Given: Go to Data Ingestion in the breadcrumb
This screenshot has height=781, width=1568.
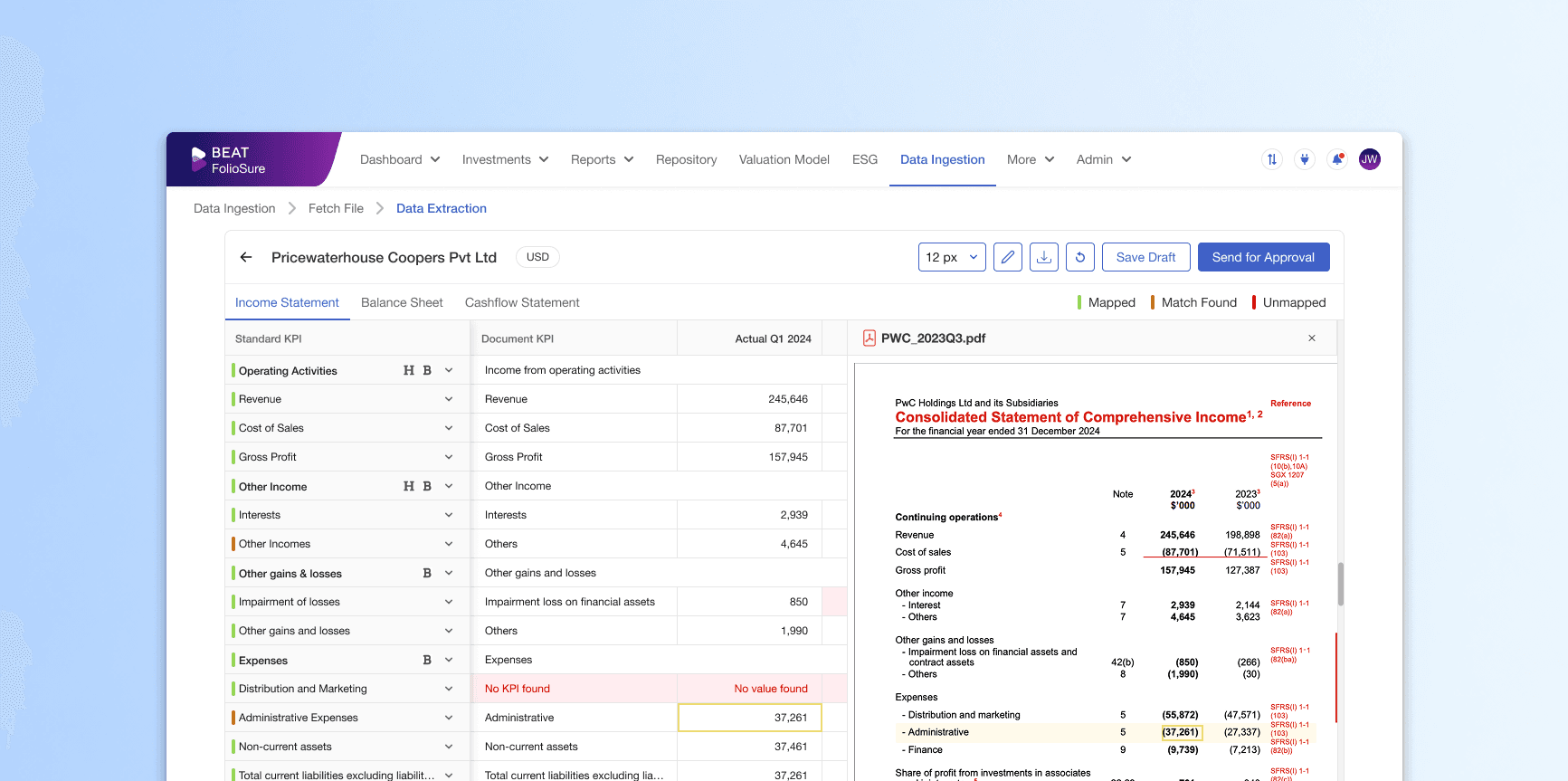Looking at the screenshot, I should [234, 208].
